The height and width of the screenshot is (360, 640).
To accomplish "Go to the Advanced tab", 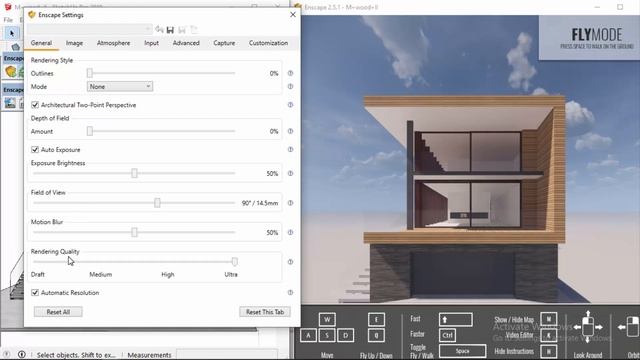I will coord(186,43).
